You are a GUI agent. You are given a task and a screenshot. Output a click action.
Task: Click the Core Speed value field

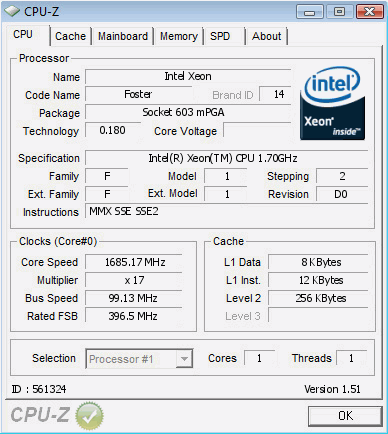pyautogui.click(x=134, y=262)
